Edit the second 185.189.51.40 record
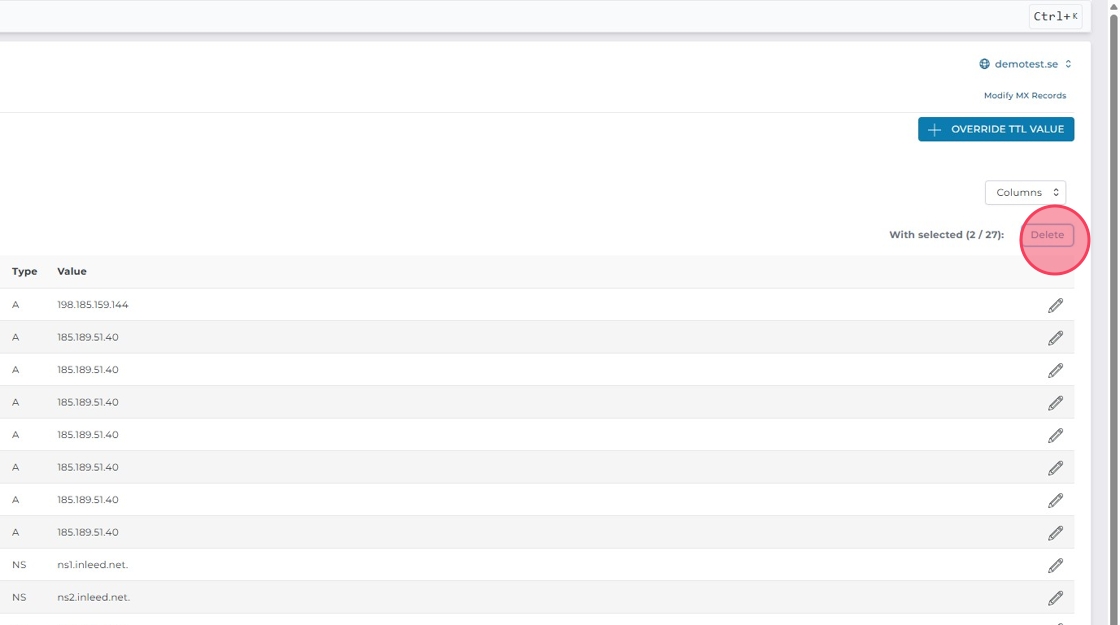The image size is (1120, 625). (x=1055, y=370)
